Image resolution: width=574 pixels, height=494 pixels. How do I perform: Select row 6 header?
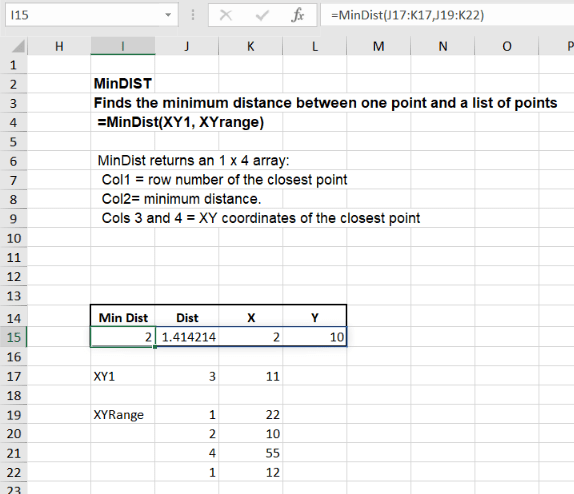tap(14, 161)
